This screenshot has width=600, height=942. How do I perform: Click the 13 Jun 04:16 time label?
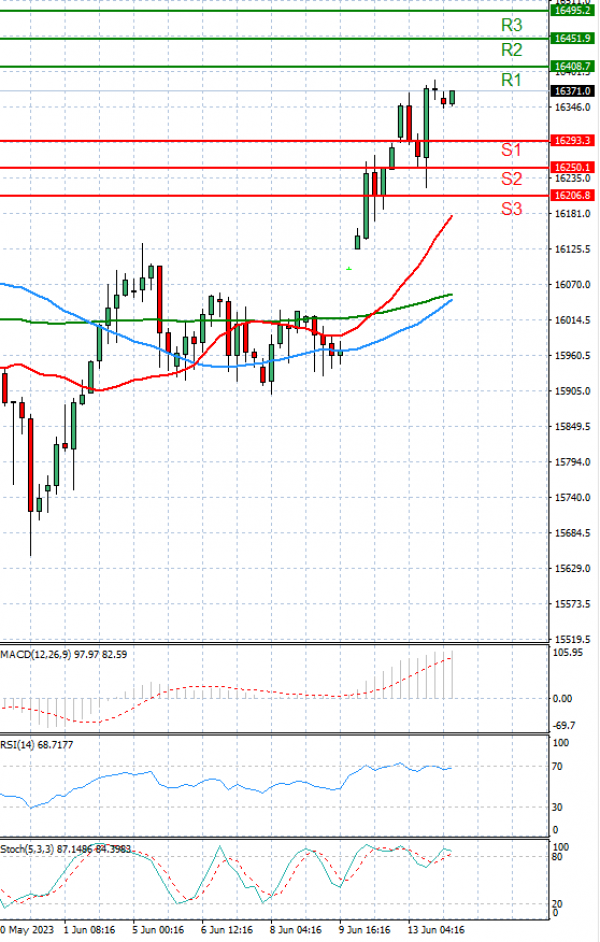tap(436, 930)
